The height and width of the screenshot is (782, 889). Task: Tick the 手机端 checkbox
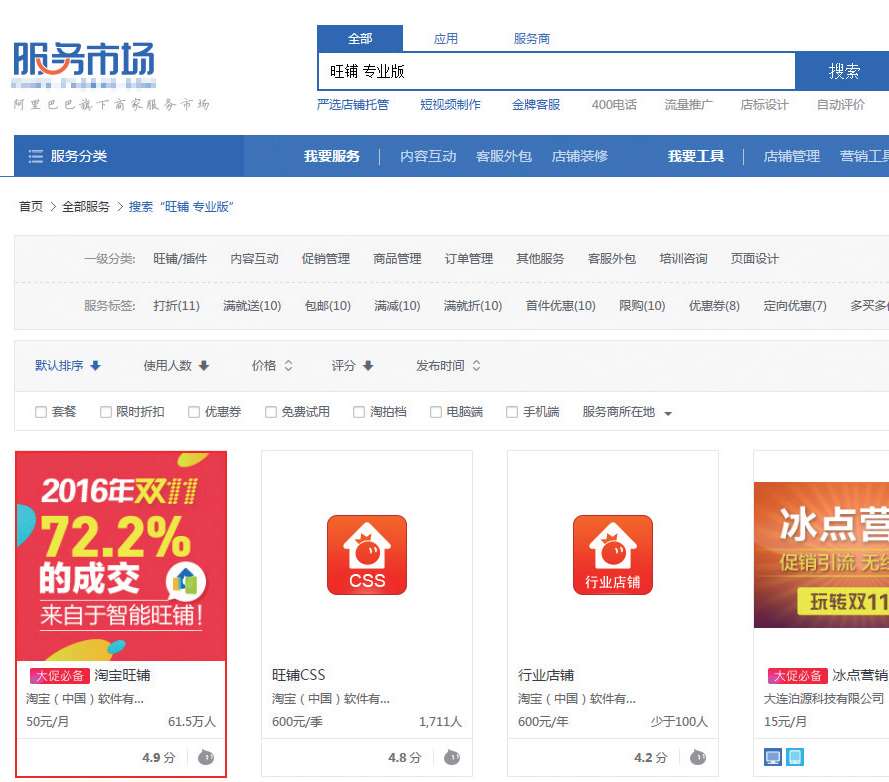coord(512,412)
